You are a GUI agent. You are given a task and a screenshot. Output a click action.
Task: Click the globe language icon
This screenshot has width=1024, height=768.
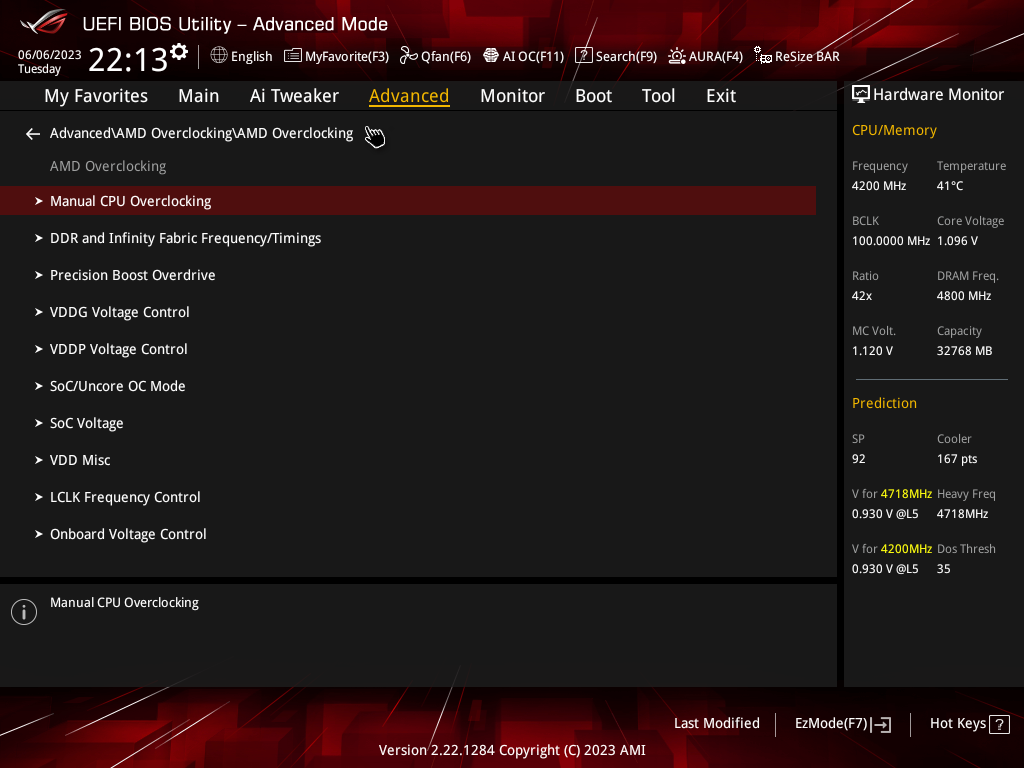pyautogui.click(x=219, y=56)
